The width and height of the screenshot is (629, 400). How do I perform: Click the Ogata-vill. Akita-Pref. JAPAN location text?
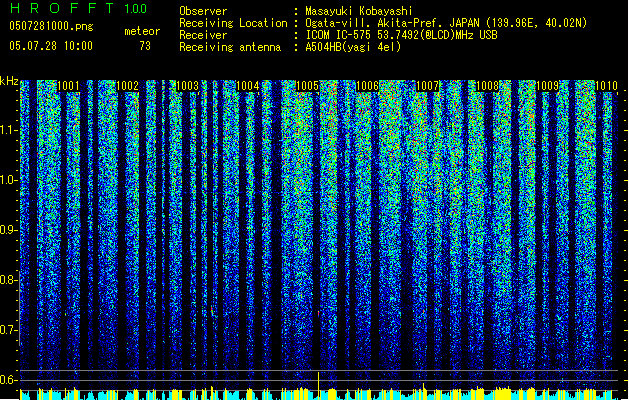point(446,23)
